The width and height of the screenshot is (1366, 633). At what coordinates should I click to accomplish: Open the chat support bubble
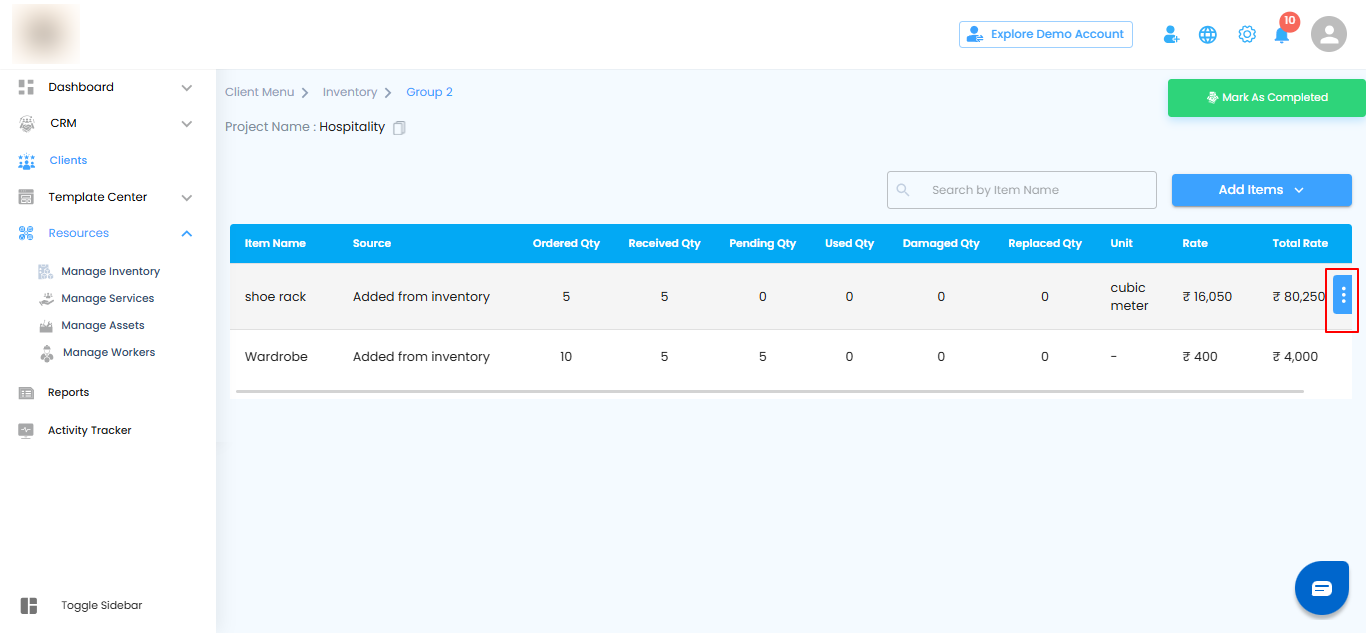tap(1322, 588)
